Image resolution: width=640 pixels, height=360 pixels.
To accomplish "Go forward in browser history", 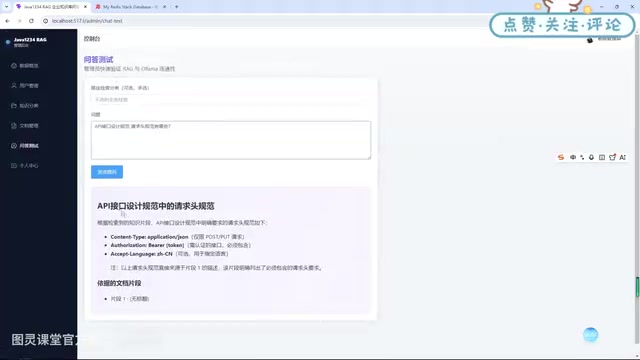I will [x=19, y=21].
